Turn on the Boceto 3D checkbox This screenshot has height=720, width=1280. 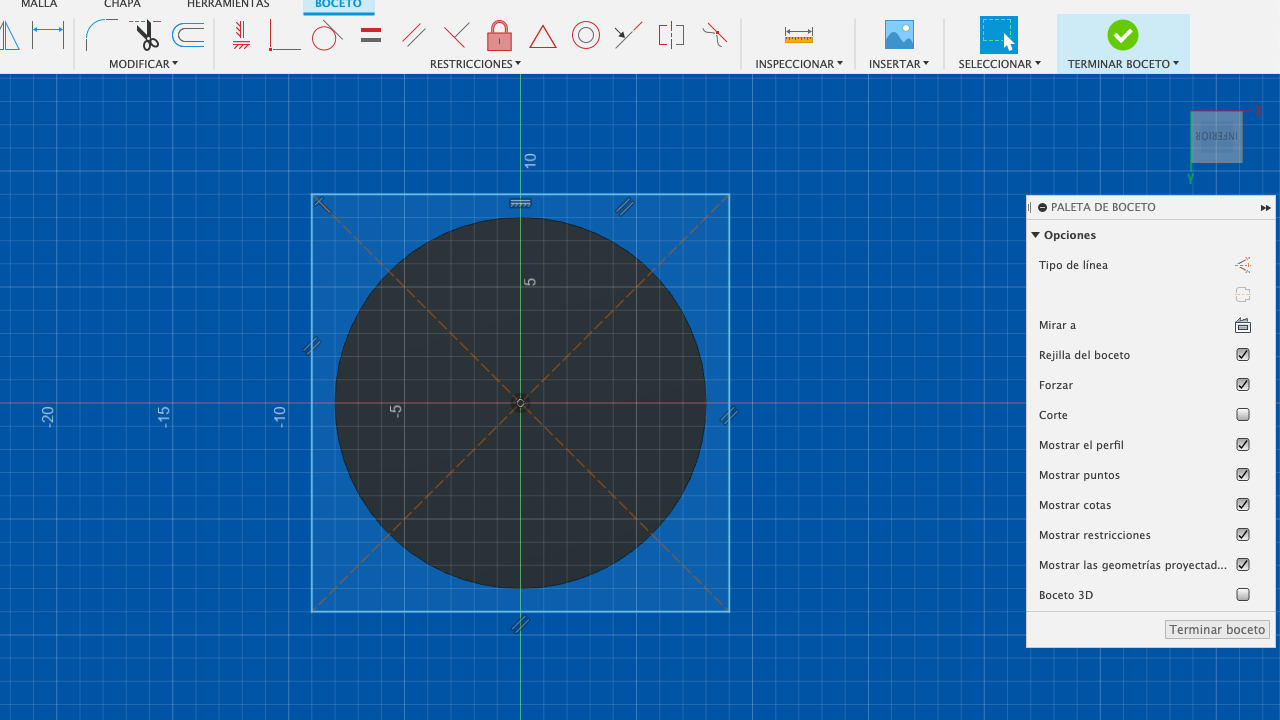point(1243,595)
